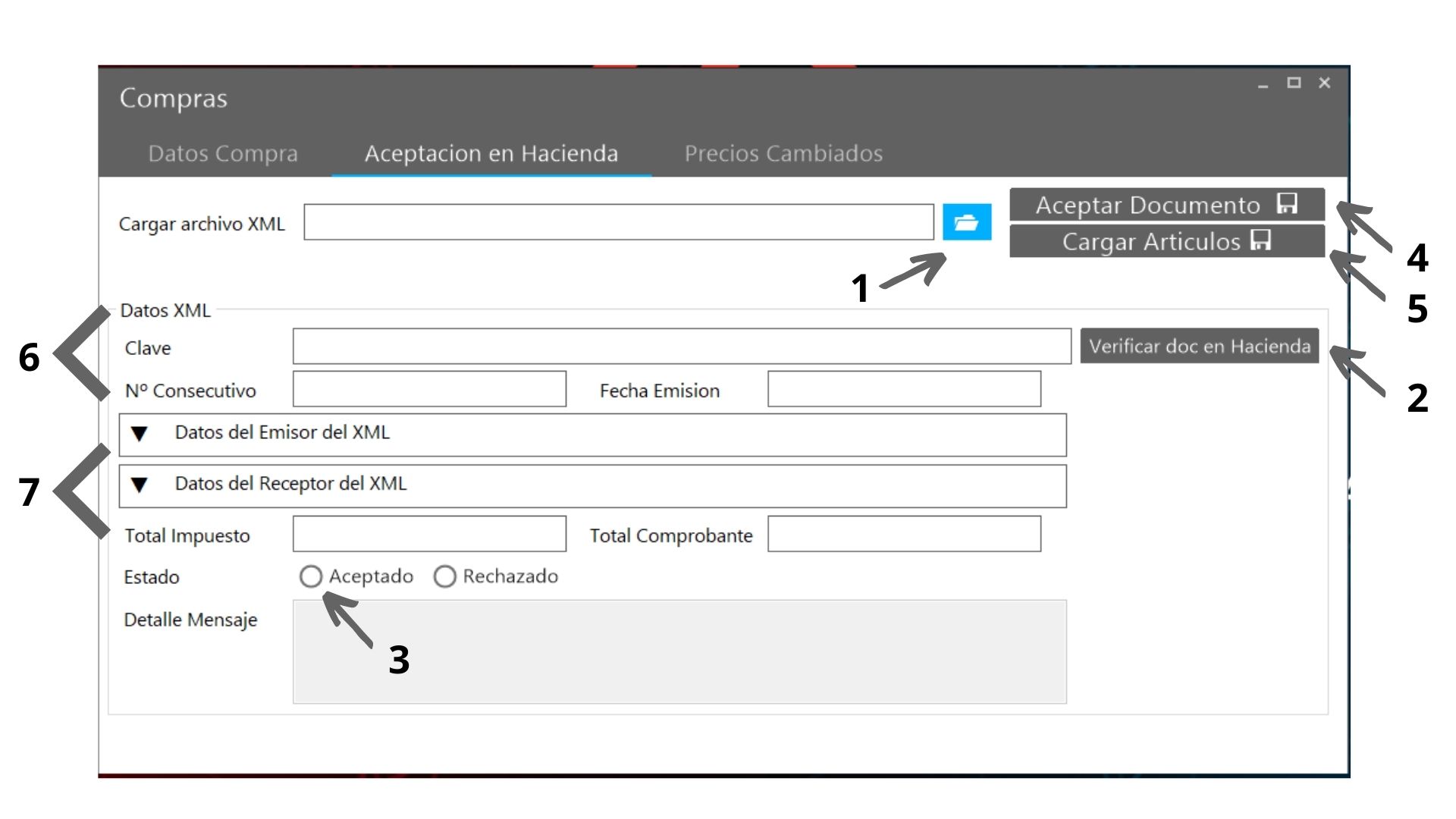
Task: Click the blue open folder icon
Action: pyautogui.click(x=966, y=222)
